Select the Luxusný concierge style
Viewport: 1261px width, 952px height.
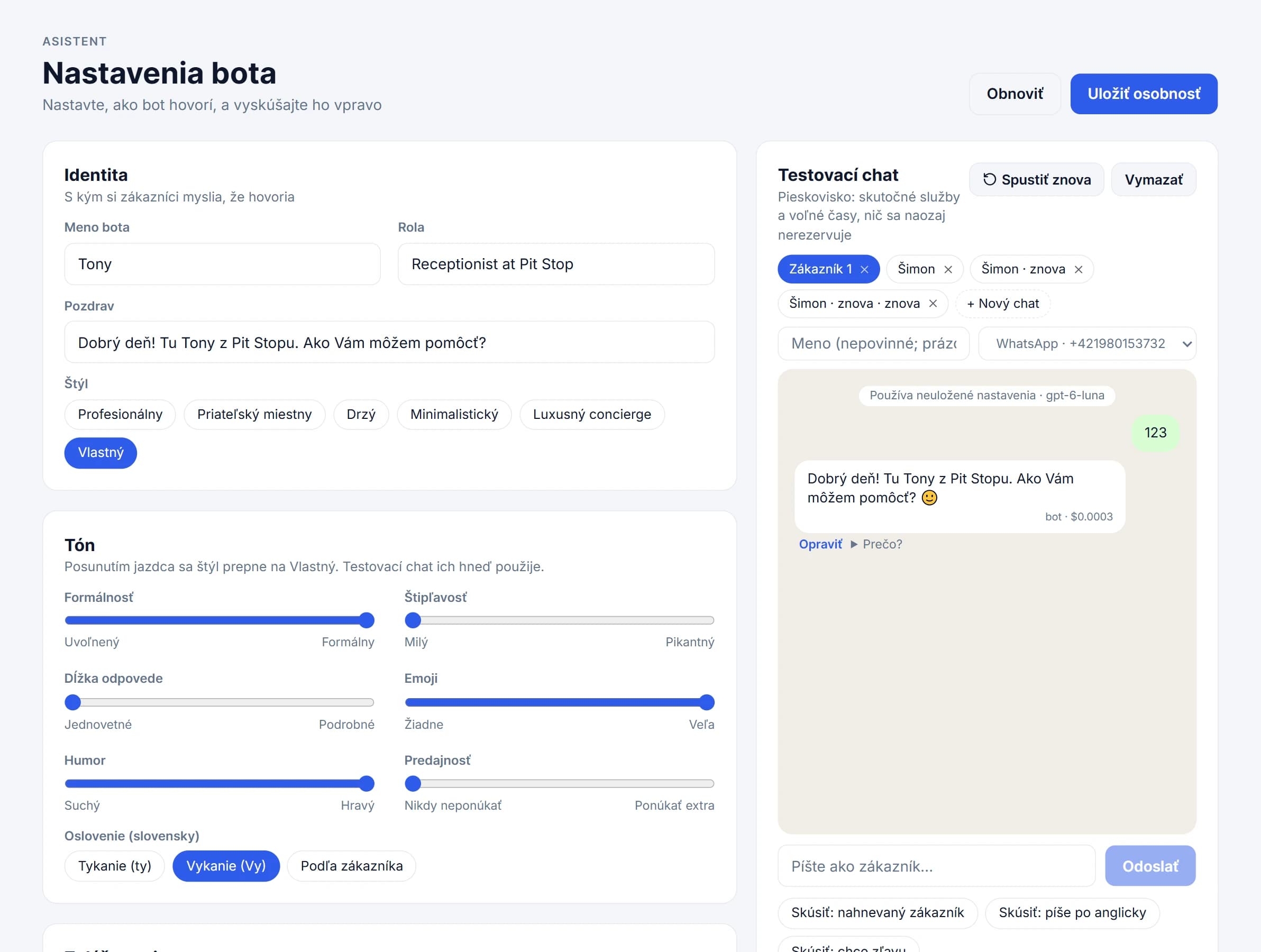(592, 415)
